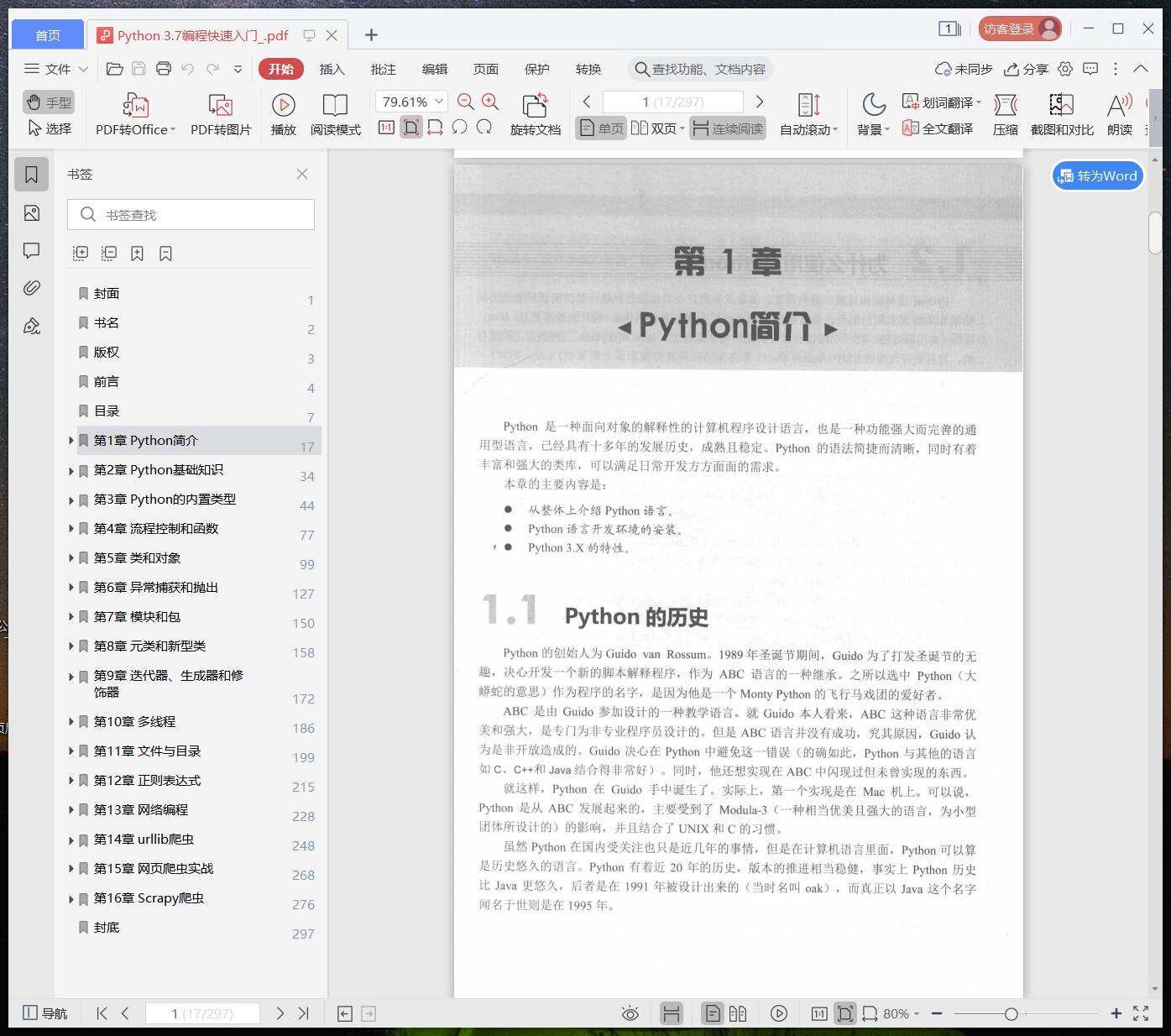The image size is (1171, 1036).
Task: Open the PDF转Office converter
Action: click(x=135, y=114)
